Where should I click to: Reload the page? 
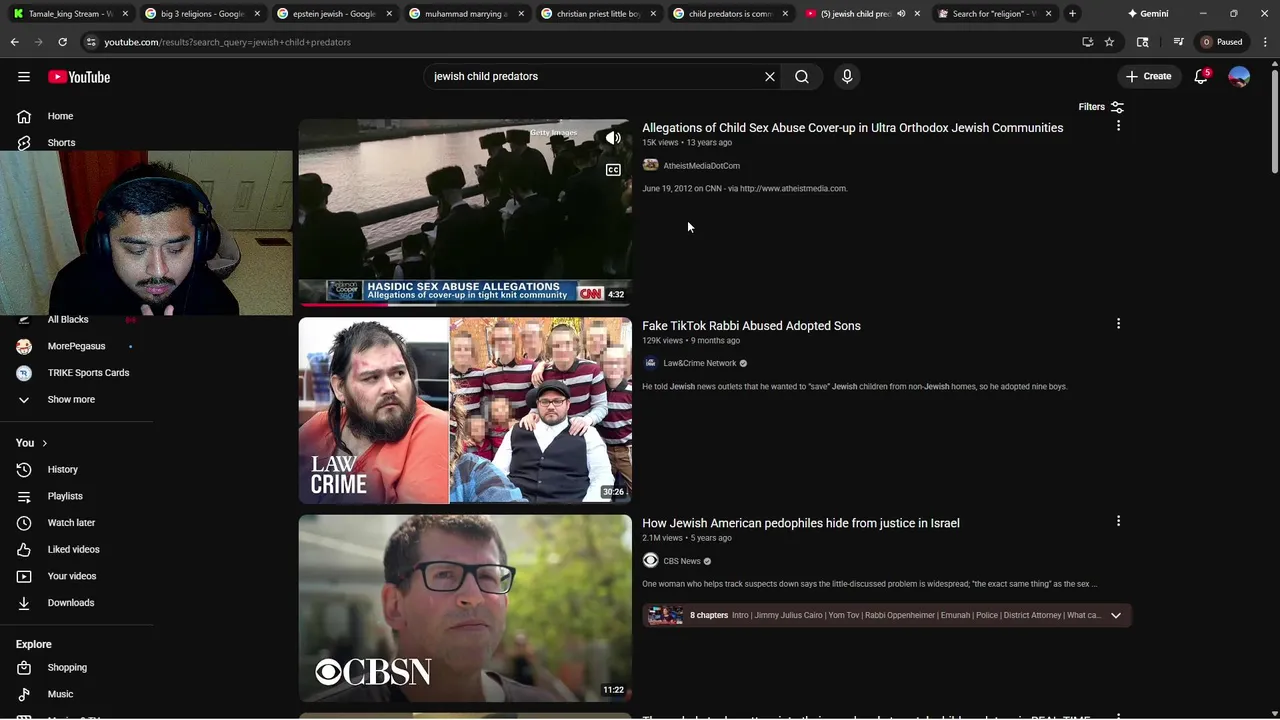tap(62, 42)
